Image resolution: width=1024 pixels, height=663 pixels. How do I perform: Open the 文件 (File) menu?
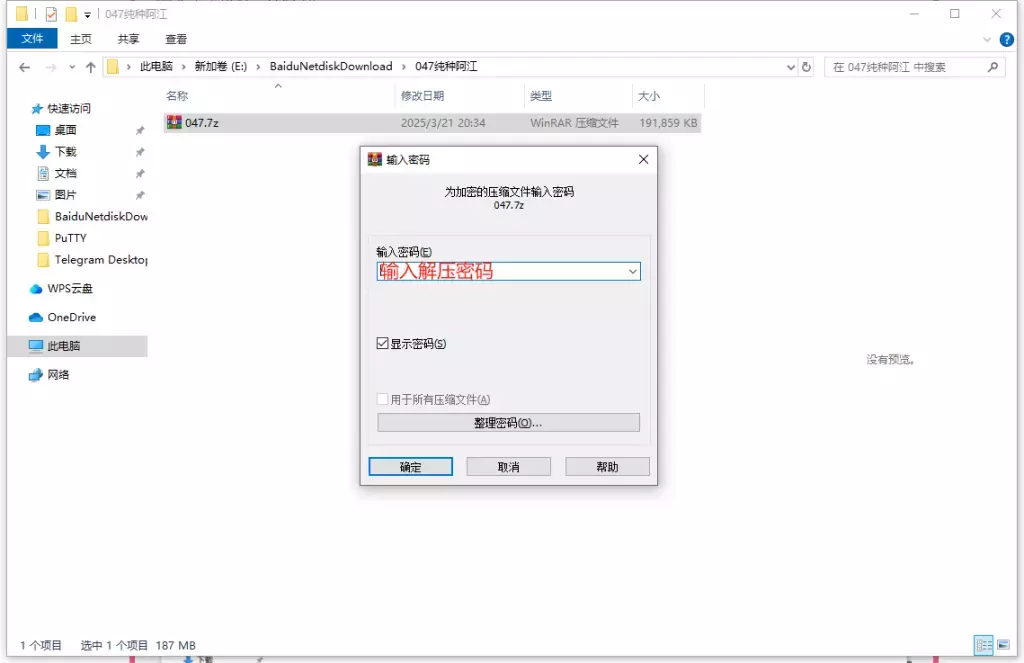tap(33, 39)
